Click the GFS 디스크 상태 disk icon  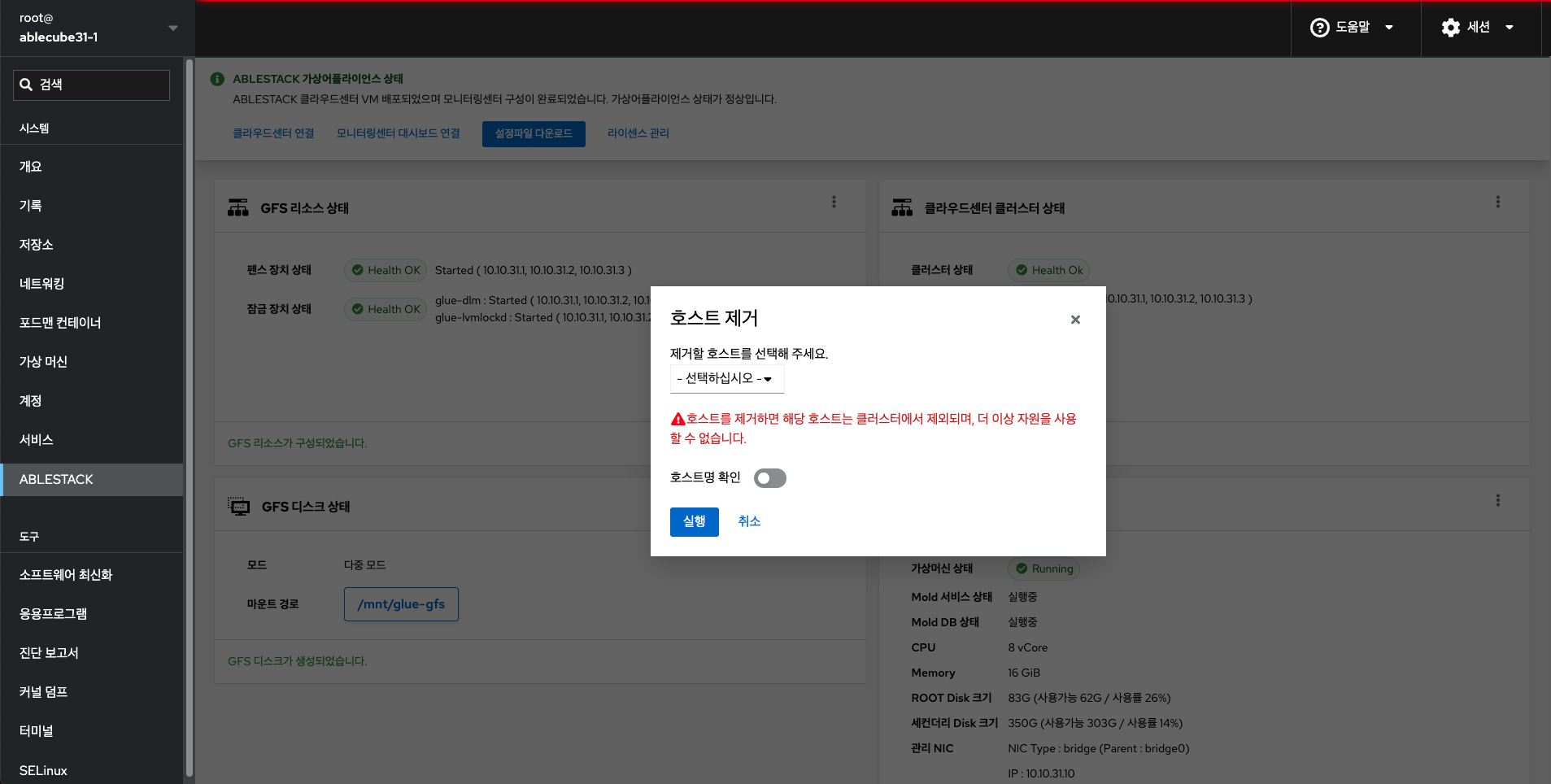(239, 507)
